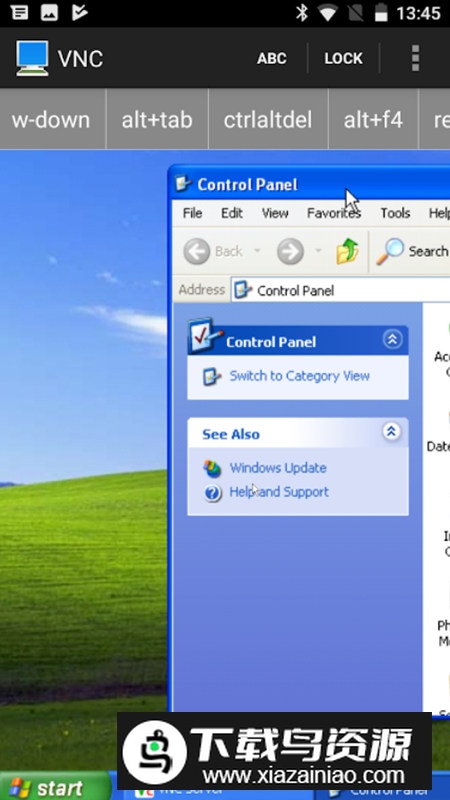Collapse the Control Panel task pane section

point(392,340)
